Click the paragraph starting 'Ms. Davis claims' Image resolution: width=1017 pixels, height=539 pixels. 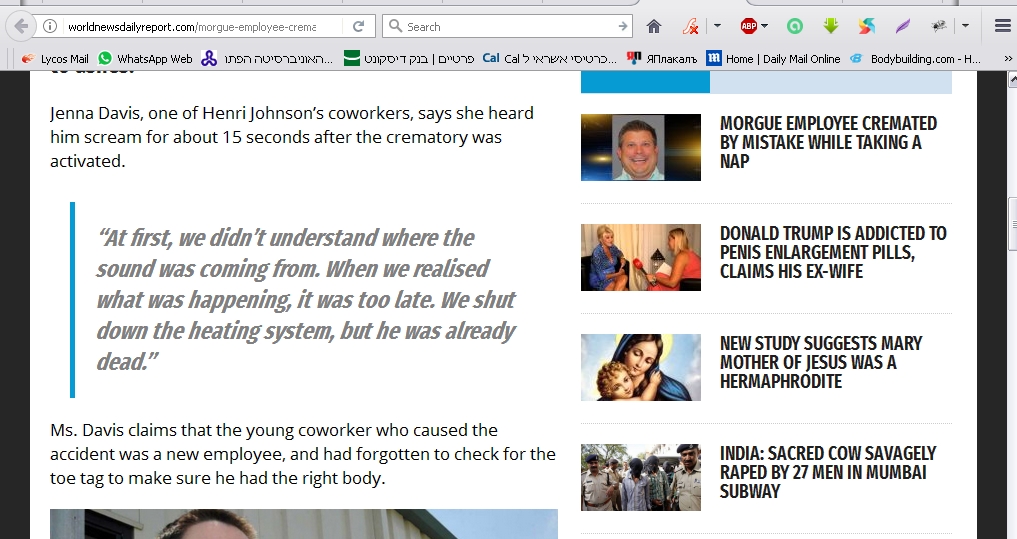coord(303,454)
